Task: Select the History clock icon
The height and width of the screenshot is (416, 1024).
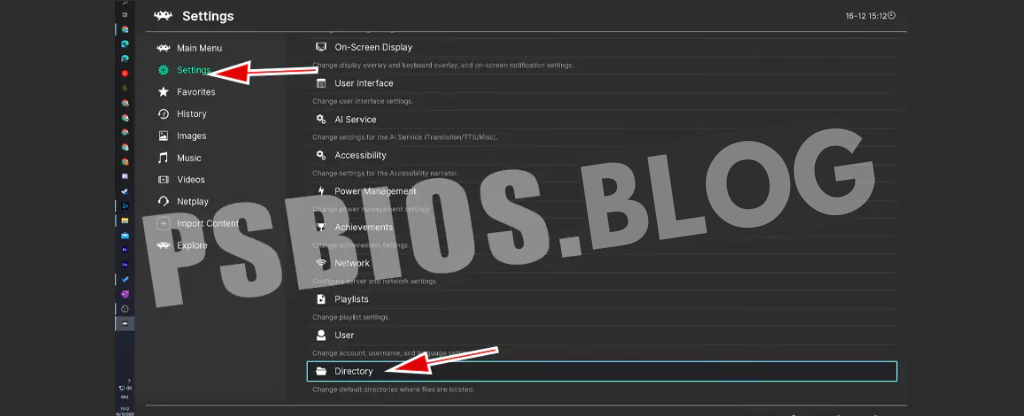Action: coord(164,114)
